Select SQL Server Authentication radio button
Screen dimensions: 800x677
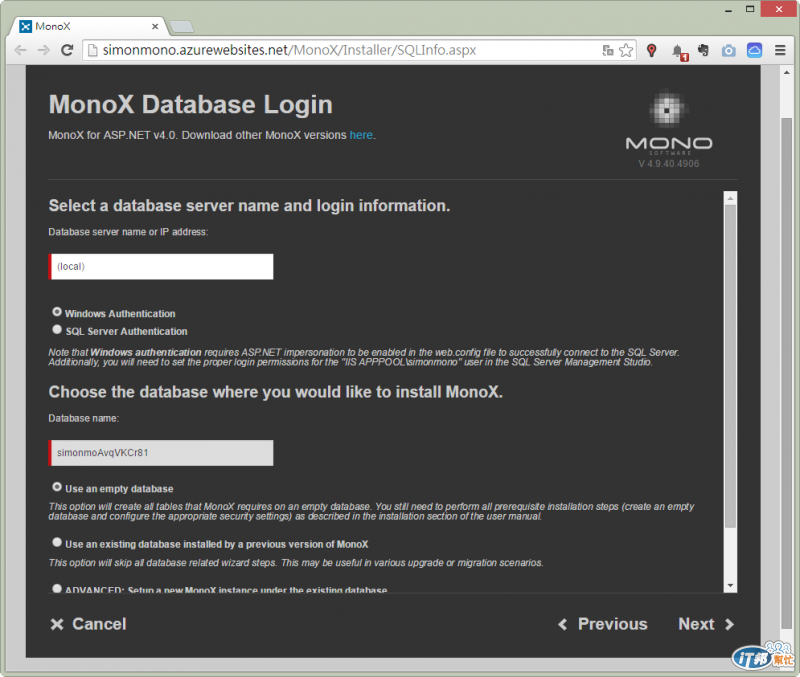(x=57, y=330)
